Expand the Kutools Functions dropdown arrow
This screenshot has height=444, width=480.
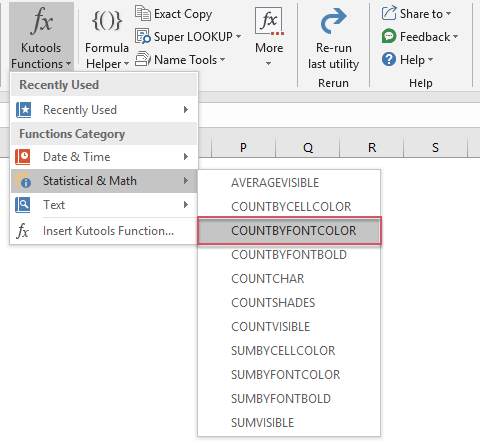pyautogui.click(x=68, y=64)
